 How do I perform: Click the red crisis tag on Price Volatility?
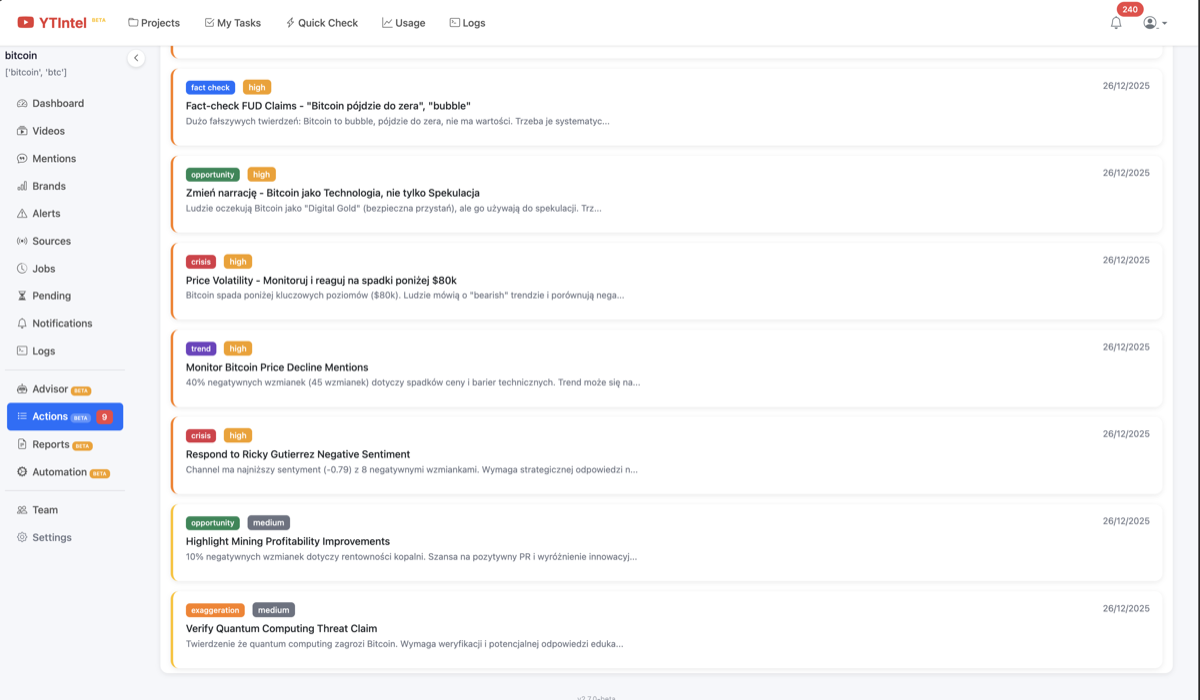coord(201,262)
